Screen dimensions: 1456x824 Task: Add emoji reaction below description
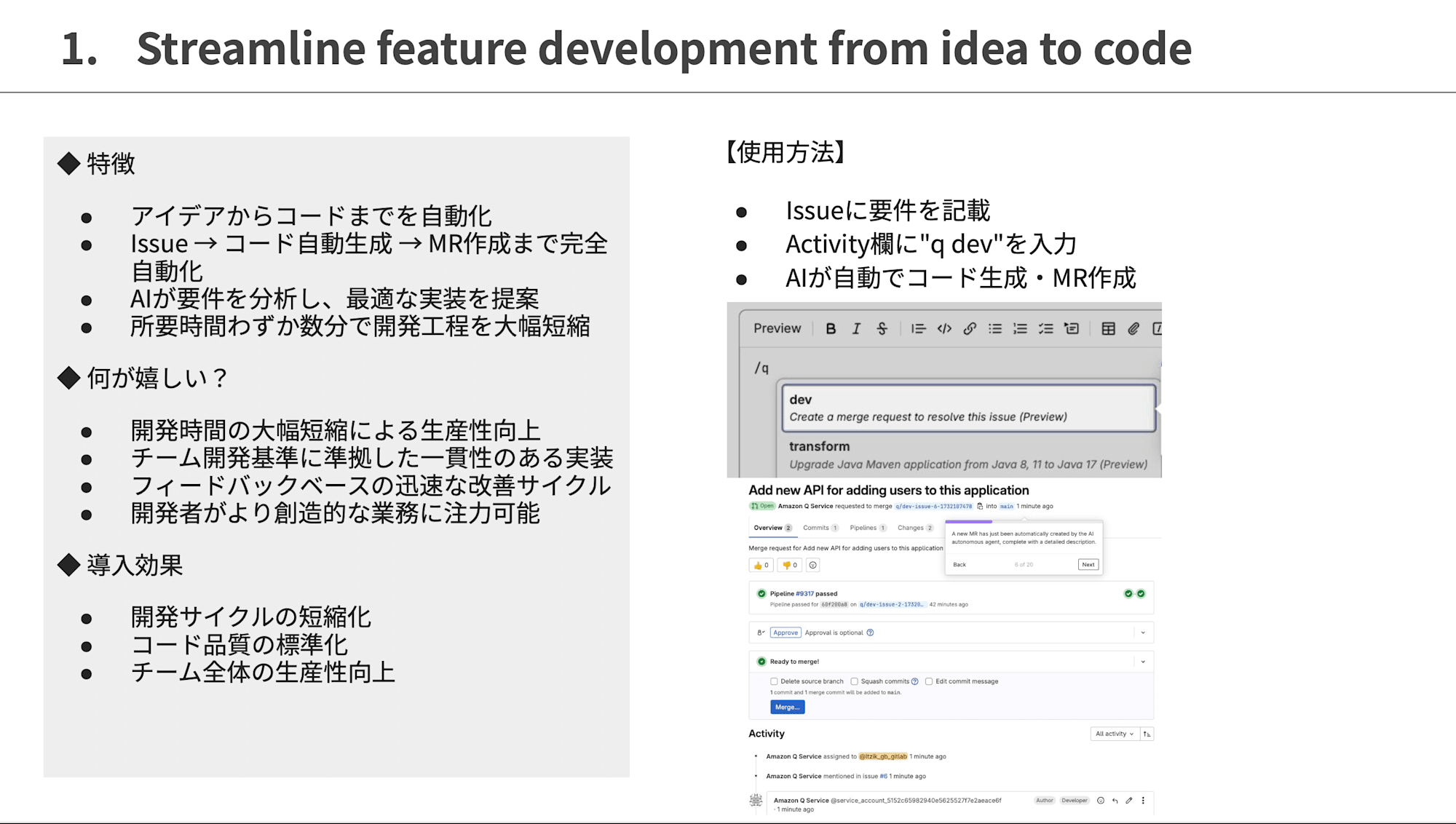[813, 565]
